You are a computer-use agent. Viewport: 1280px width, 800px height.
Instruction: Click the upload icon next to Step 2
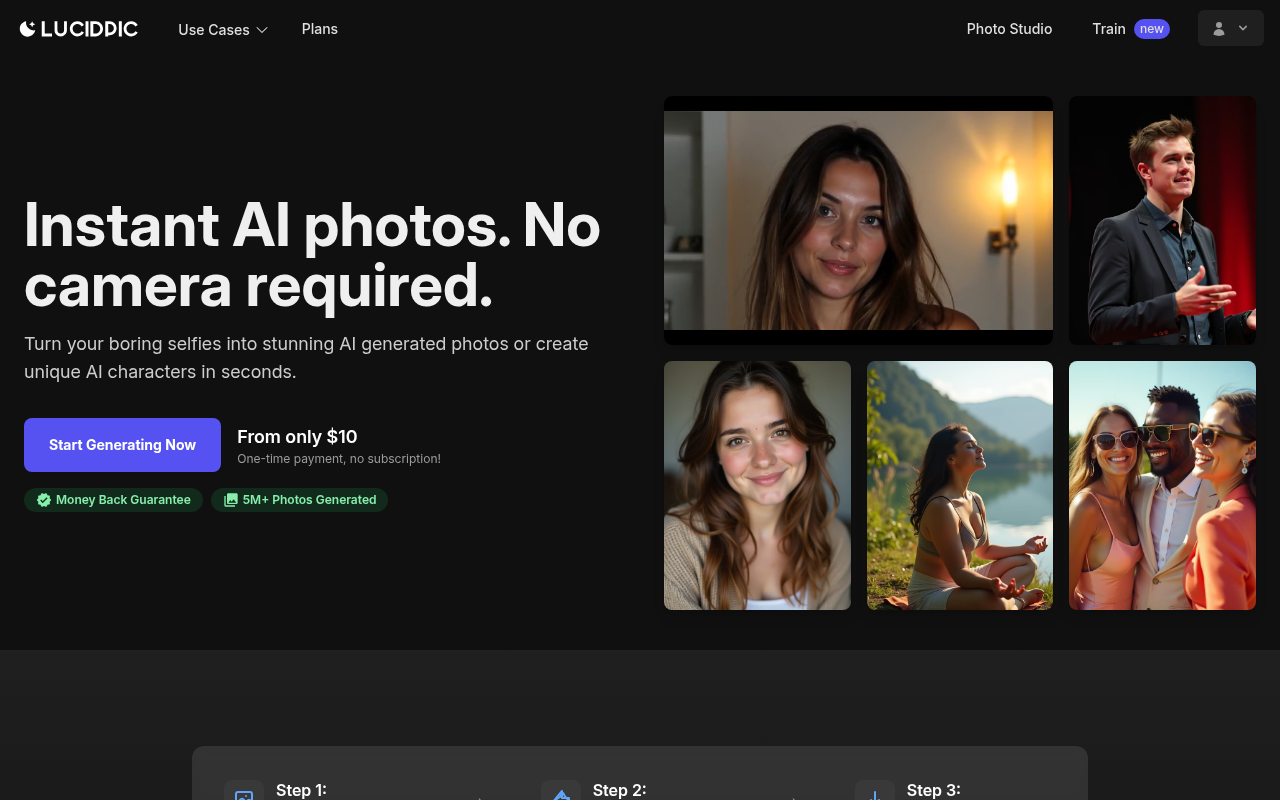pyautogui.click(x=561, y=793)
